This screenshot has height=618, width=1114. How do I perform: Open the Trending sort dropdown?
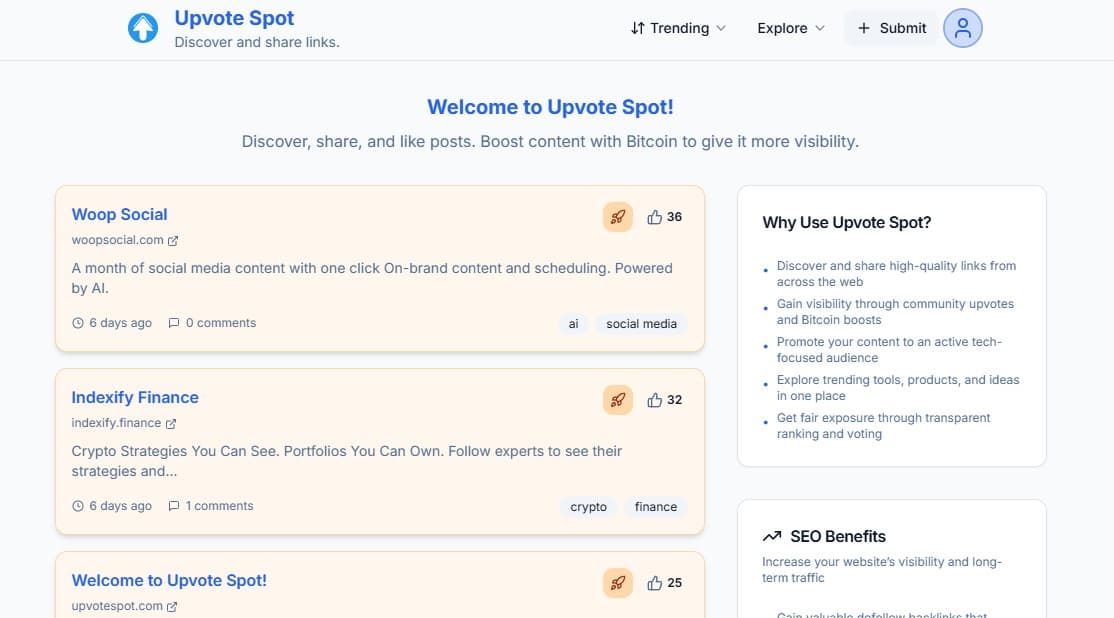pyautogui.click(x=677, y=28)
